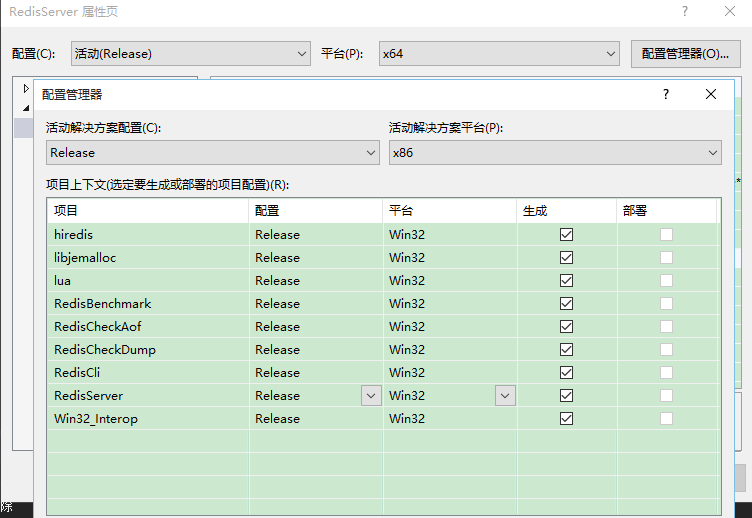752x518 pixels.
Task: Collapse the expanded tree node in property page
Action: [26, 108]
